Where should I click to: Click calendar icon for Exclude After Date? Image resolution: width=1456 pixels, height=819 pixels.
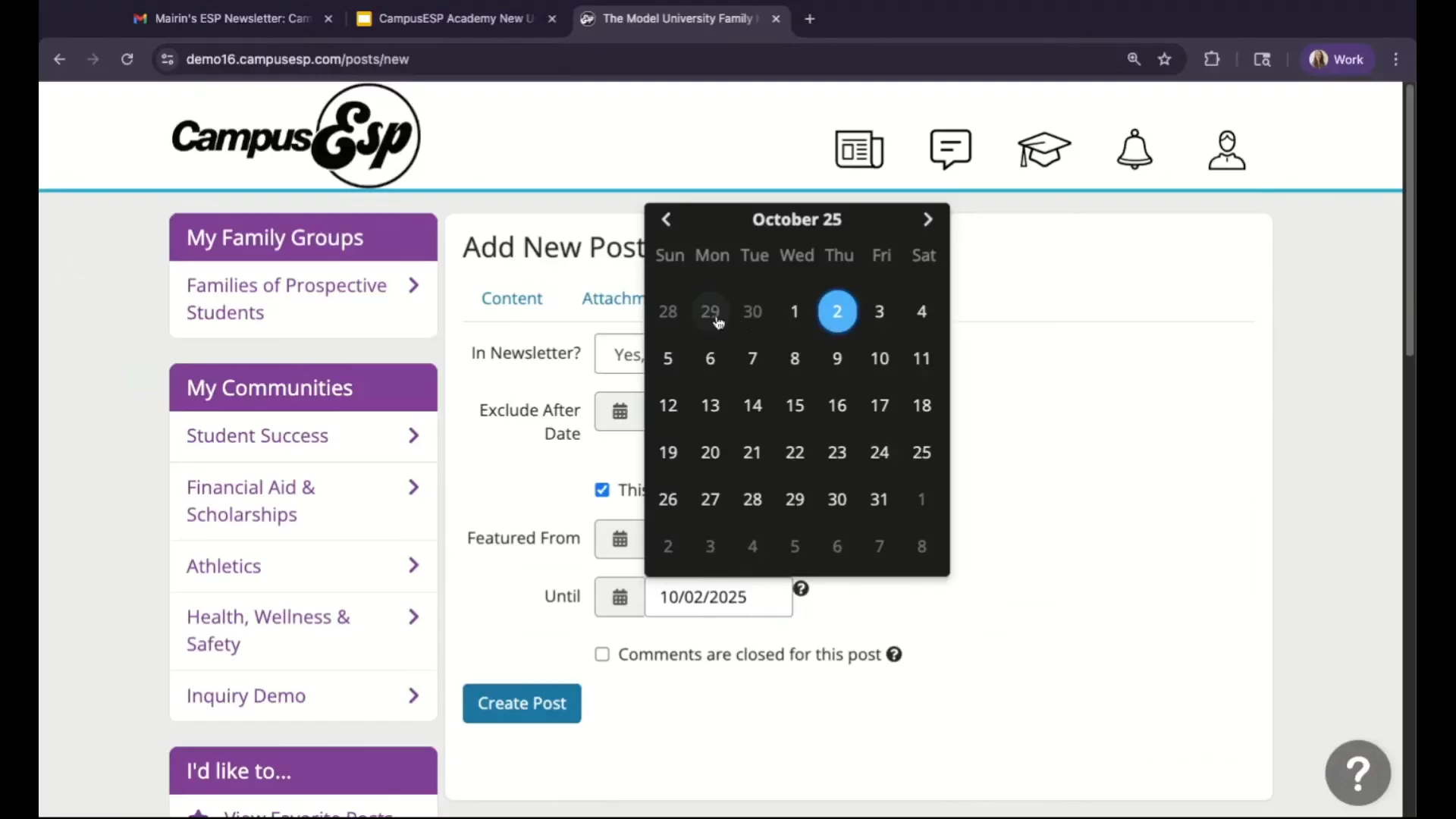tap(620, 412)
